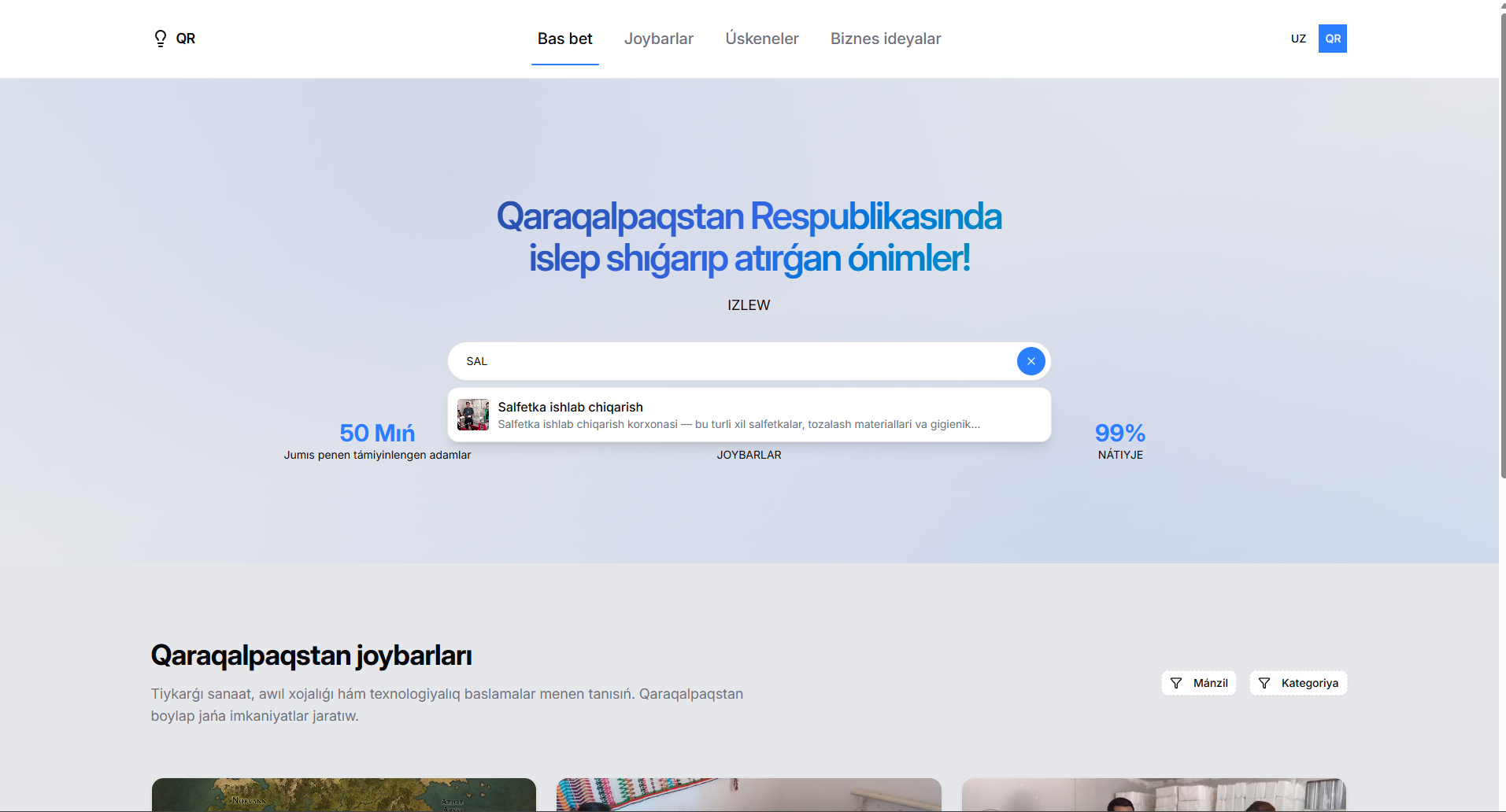Open the Mánzil filter dropdown
The height and width of the screenshot is (812, 1506).
pyautogui.click(x=1199, y=683)
